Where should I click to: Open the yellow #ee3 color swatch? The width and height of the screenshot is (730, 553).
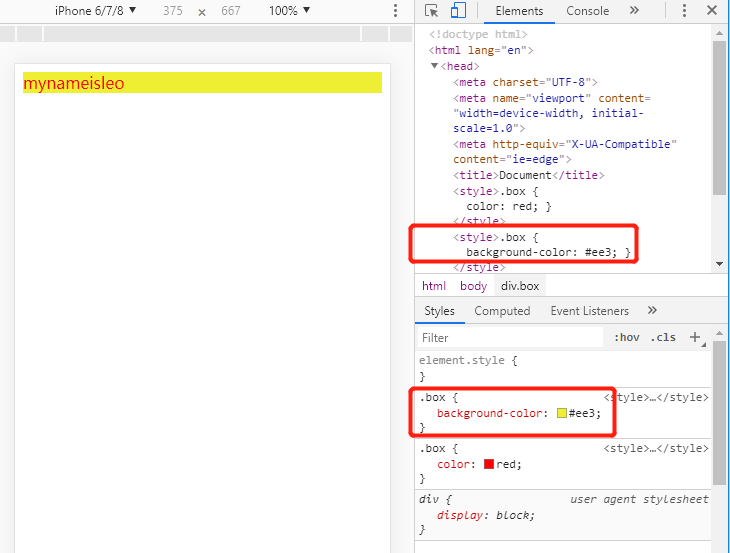562,413
